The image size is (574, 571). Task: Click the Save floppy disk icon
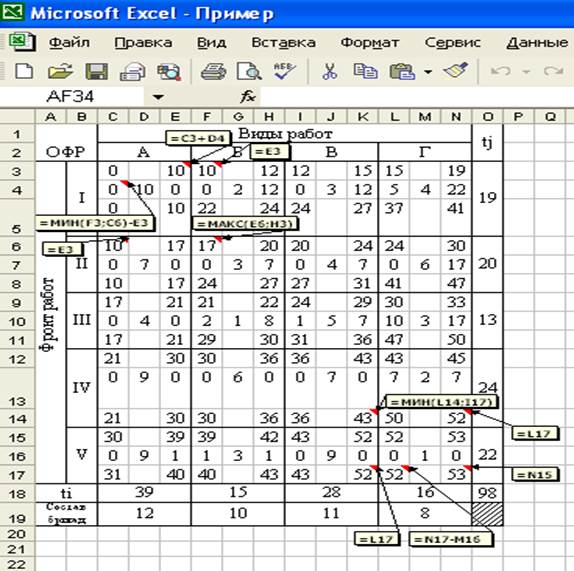(96, 71)
